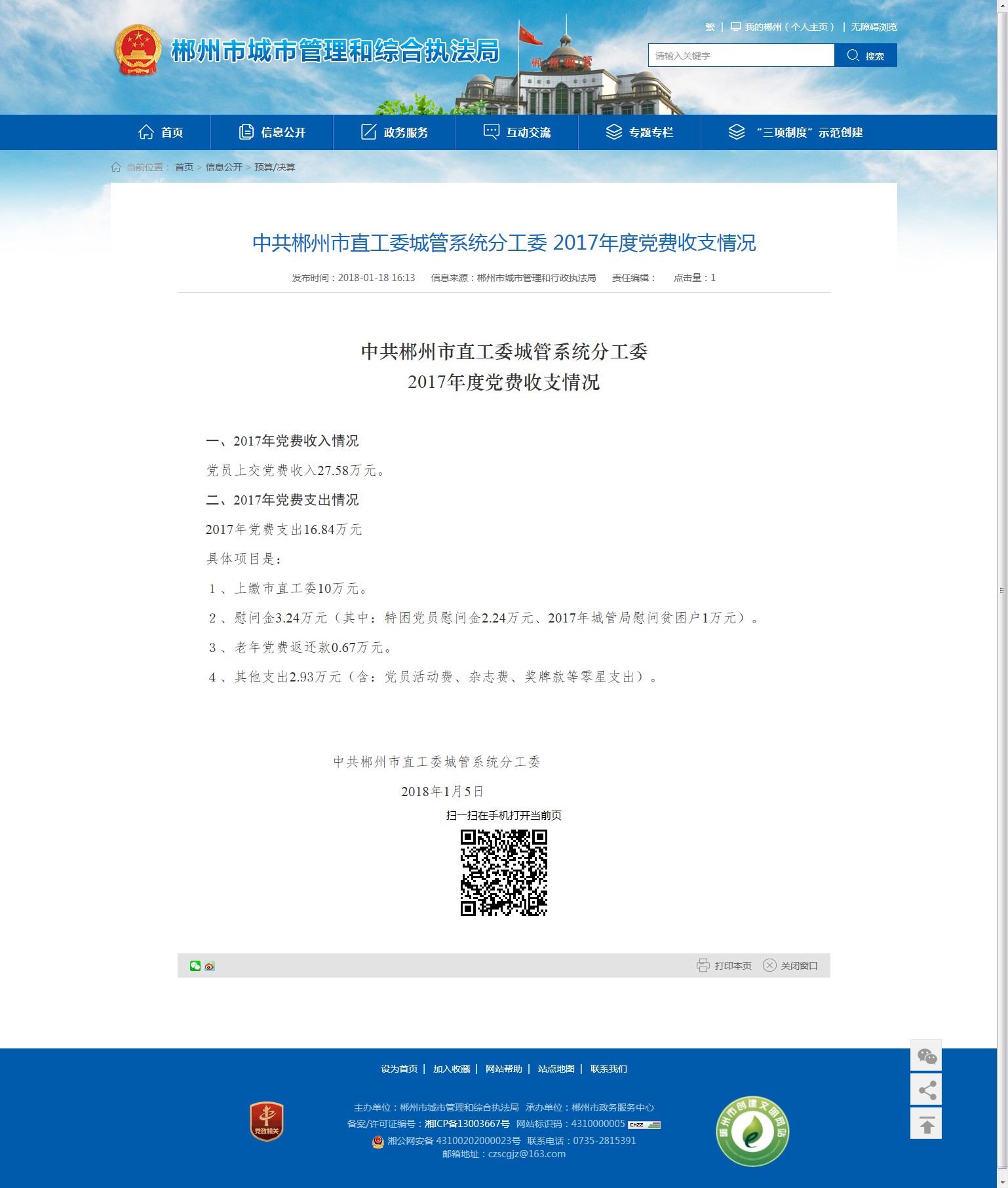1008x1188 pixels.
Task: Click the 党政机关 red badge icon
Action: click(267, 1121)
